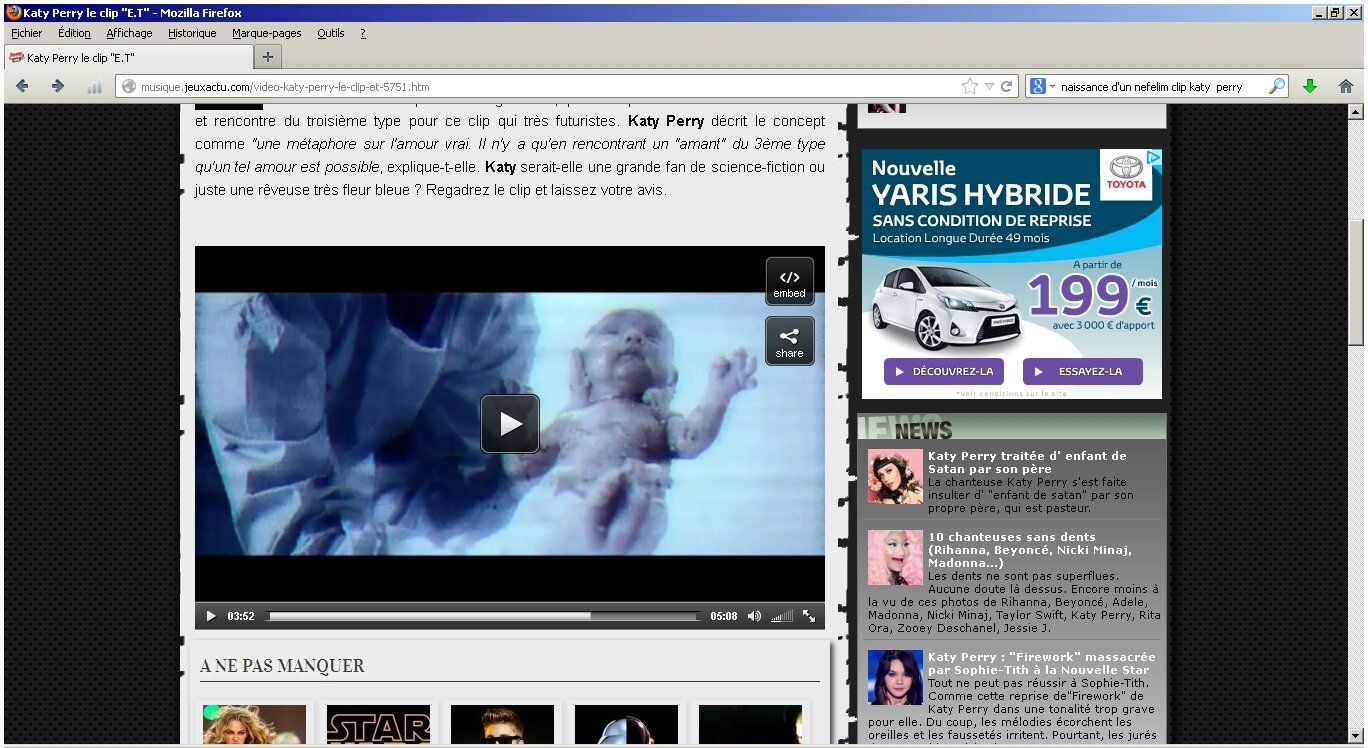Viewport: 1368px width, 748px height.
Task: Reload the page with the refresh icon
Action: [1006, 87]
